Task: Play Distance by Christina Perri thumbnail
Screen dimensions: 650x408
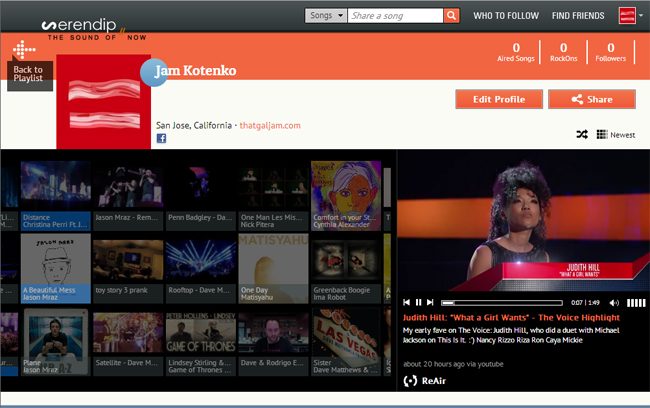Action: point(56,195)
